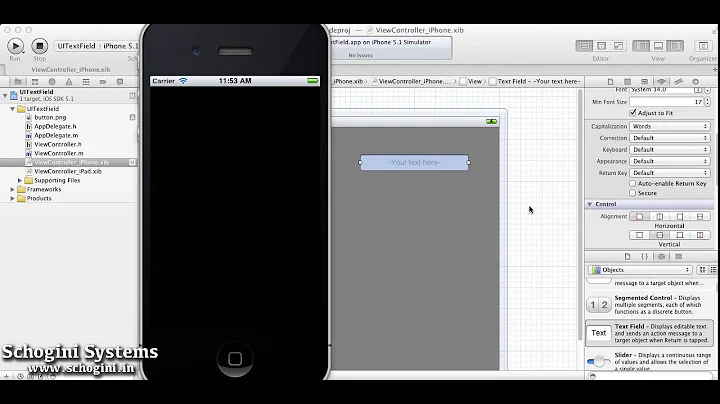Open the breakpoint navigator icon
The width and height of the screenshot is (720, 404).
(x=103, y=82)
